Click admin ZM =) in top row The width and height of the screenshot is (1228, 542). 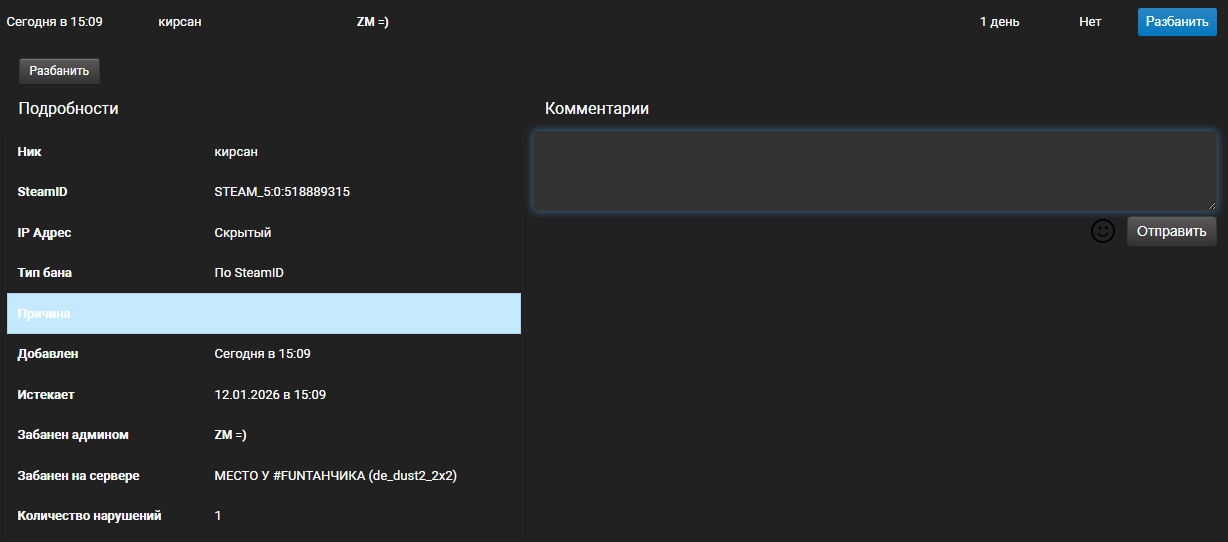pos(372,22)
